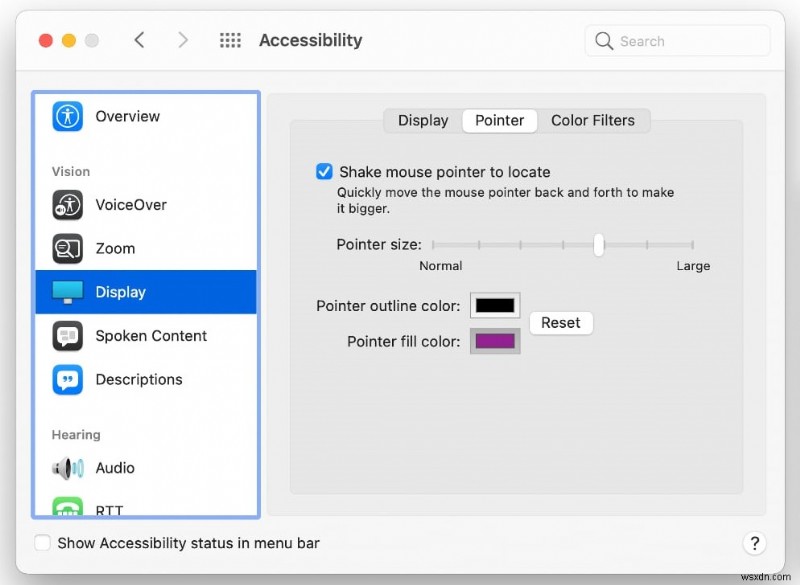Switch to the Color Filters tab
Screen dimensions: 800x585
593,121
